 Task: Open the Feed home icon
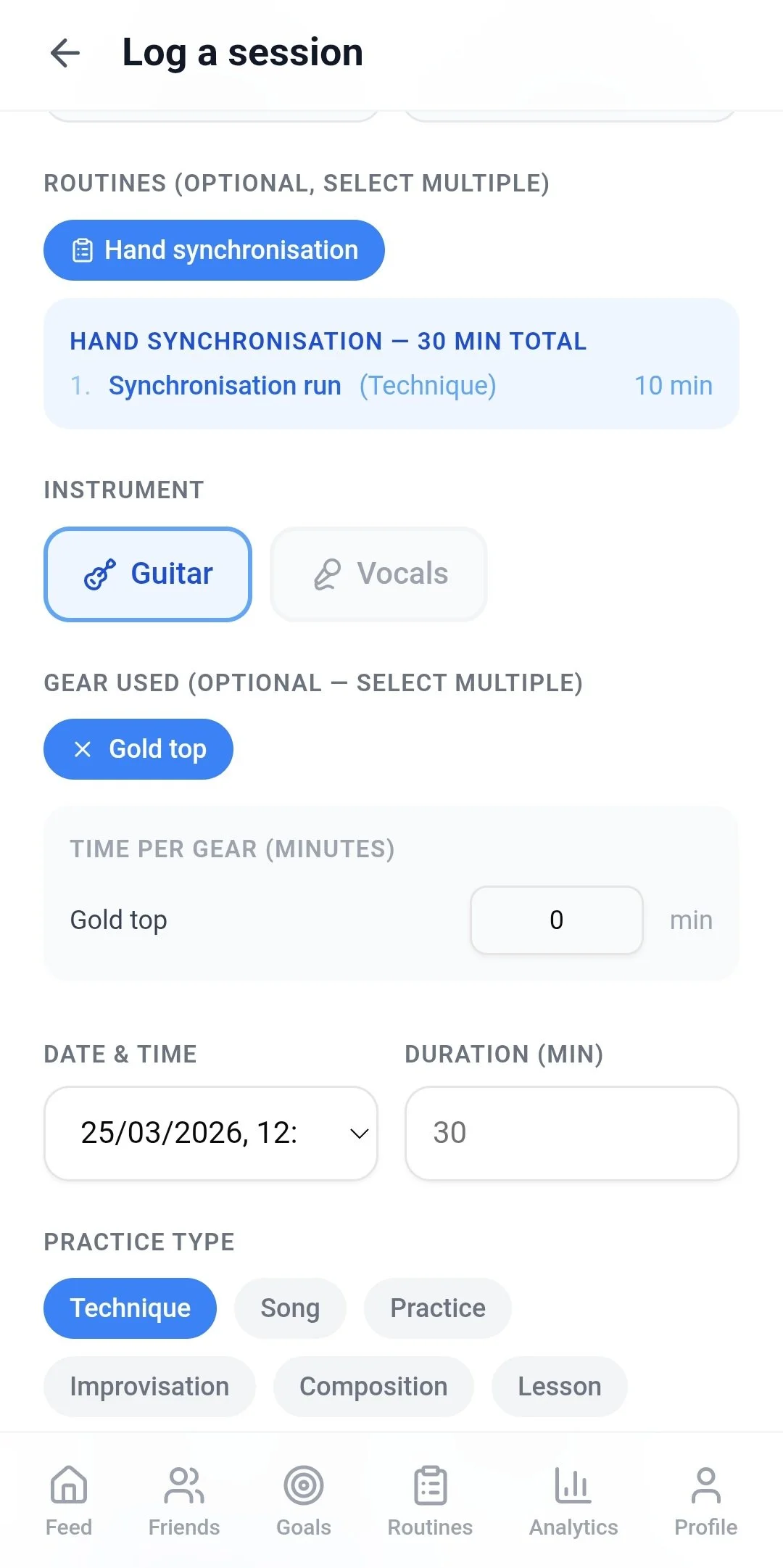(x=69, y=1485)
